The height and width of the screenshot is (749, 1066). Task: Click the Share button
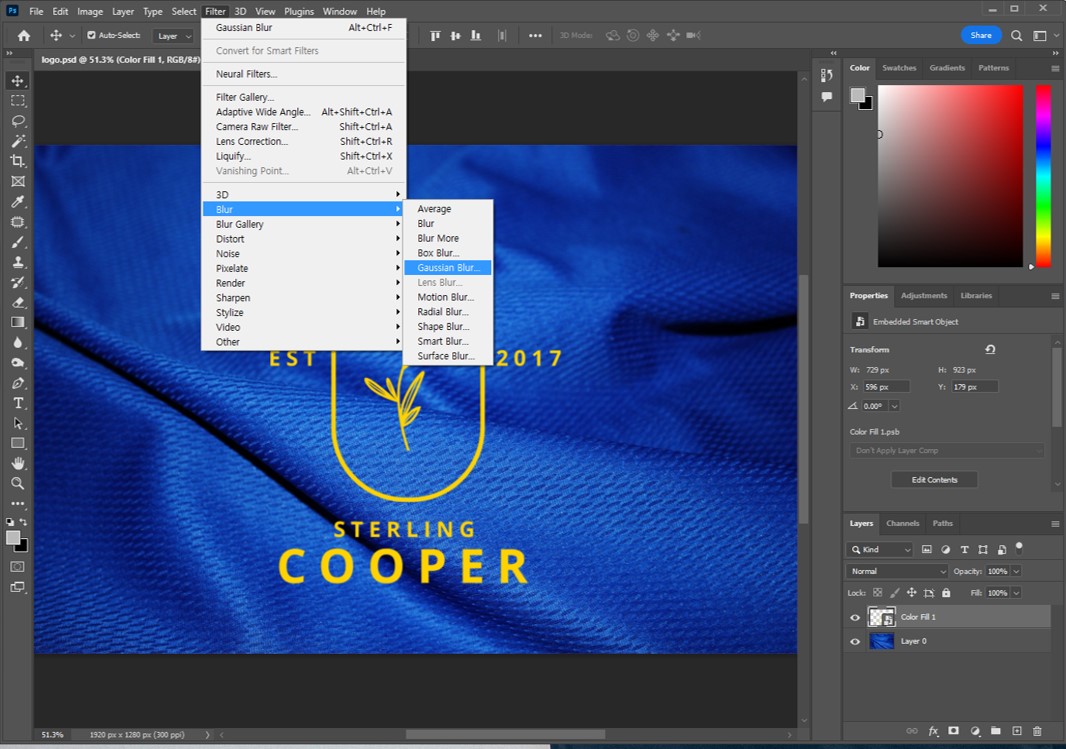tap(980, 35)
